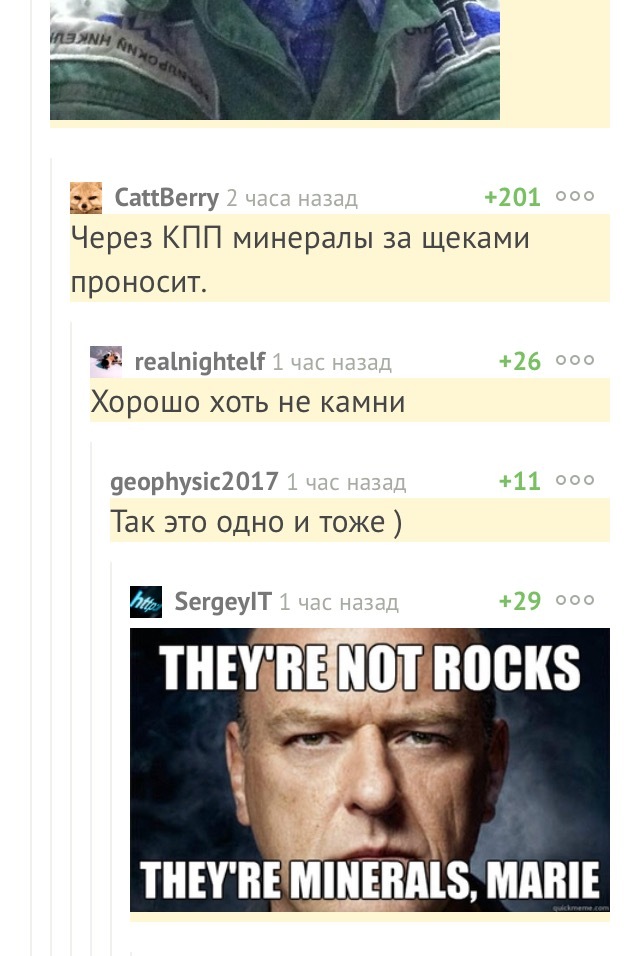Select the comment text "Хорошо хоть не камни"
Screen dimensions: 640x956
tap(247, 402)
